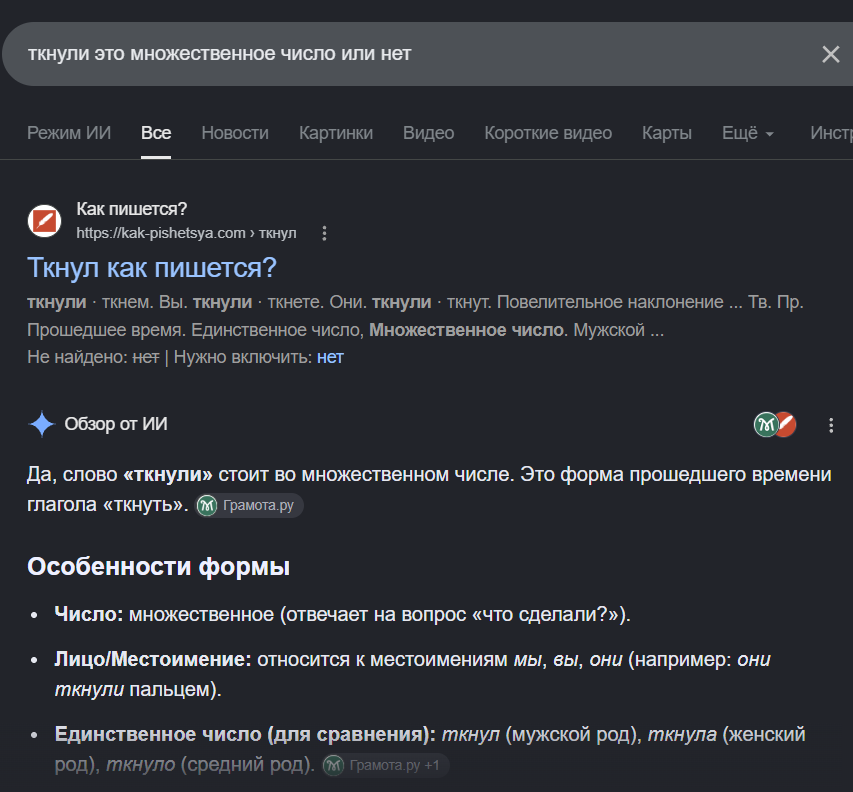Click the kak-pishetsya.com URL text
Image resolution: width=853 pixels, height=792 pixels.
tap(186, 233)
